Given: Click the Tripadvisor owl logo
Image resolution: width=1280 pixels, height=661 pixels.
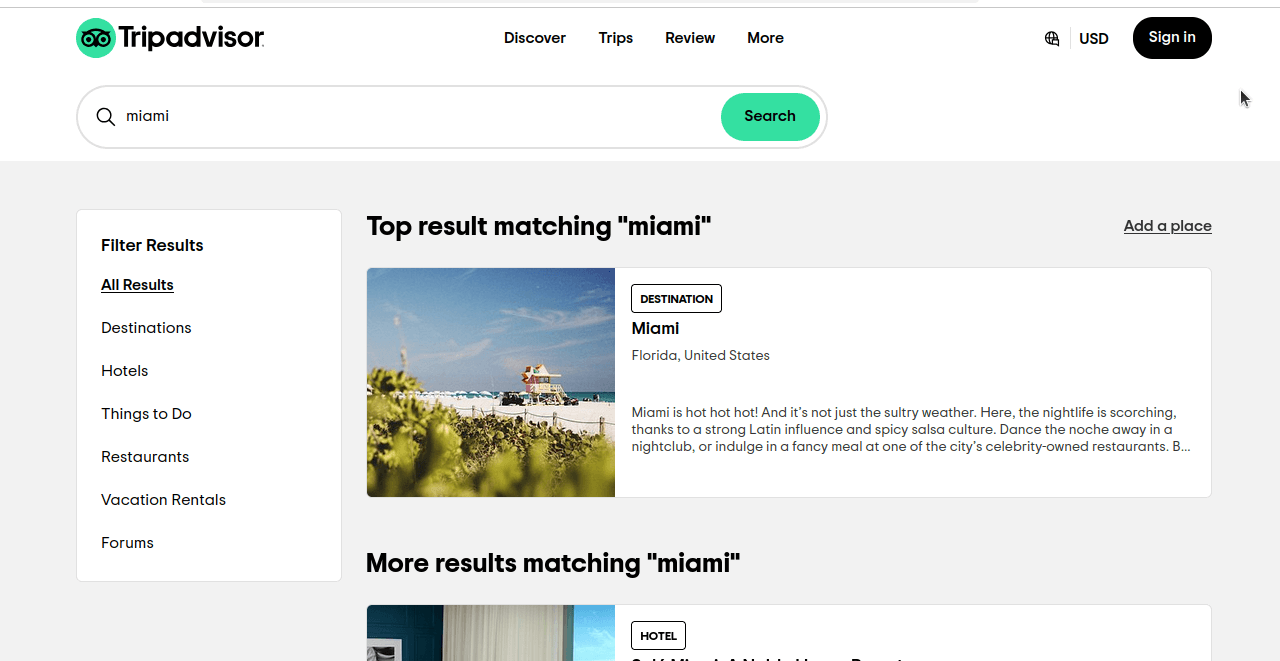Looking at the screenshot, I should 96,38.
